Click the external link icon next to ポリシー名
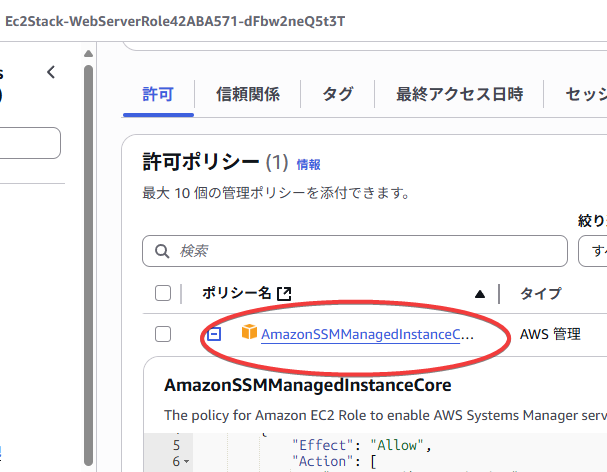Image resolution: width=607 pixels, height=472 pixels. (x=284, y=293)
